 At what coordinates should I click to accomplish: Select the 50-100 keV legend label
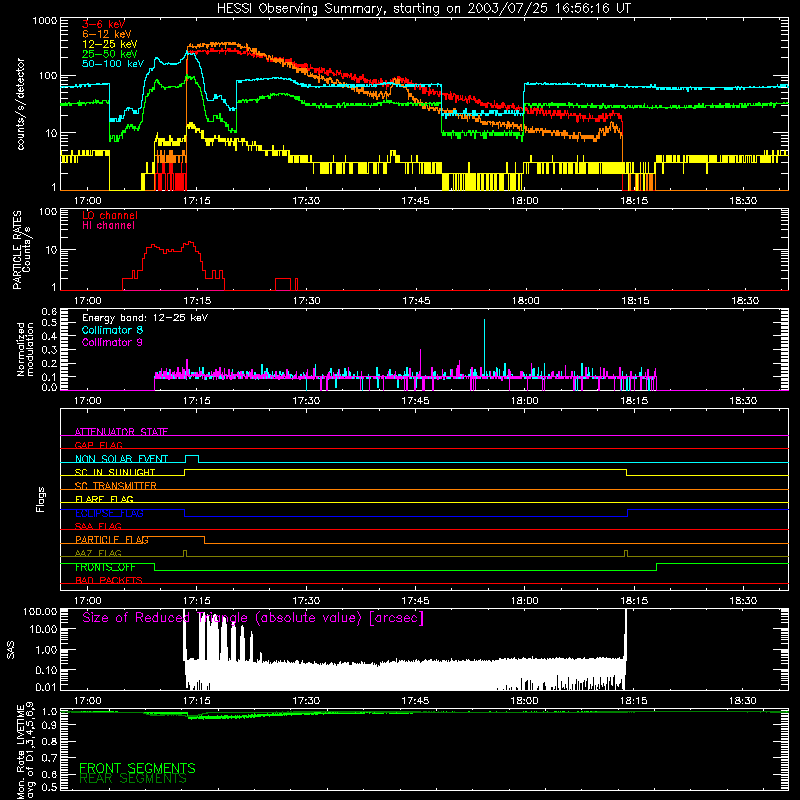113,63
